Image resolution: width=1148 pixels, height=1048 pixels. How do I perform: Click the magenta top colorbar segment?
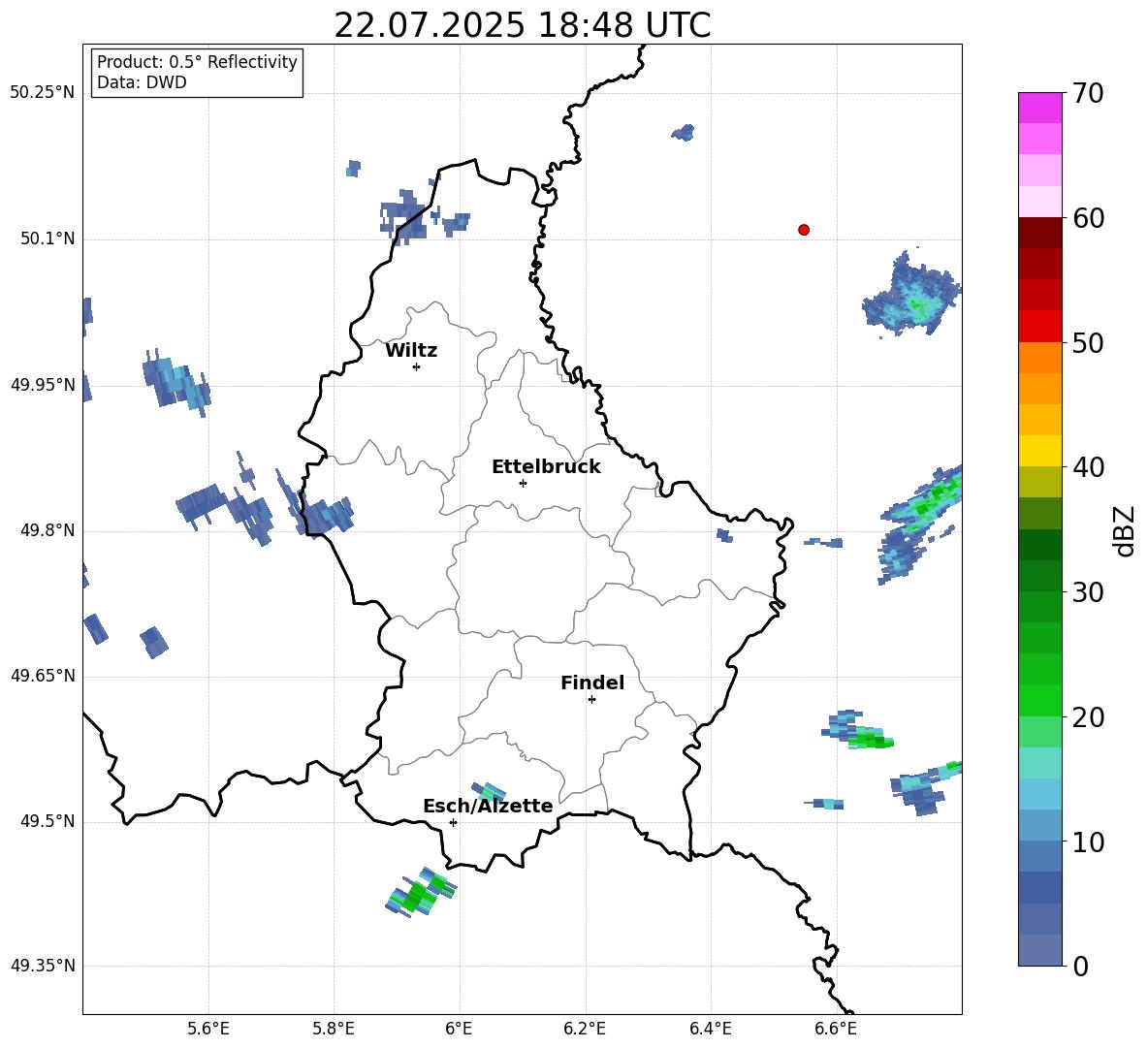click(x=1039, y=108)
